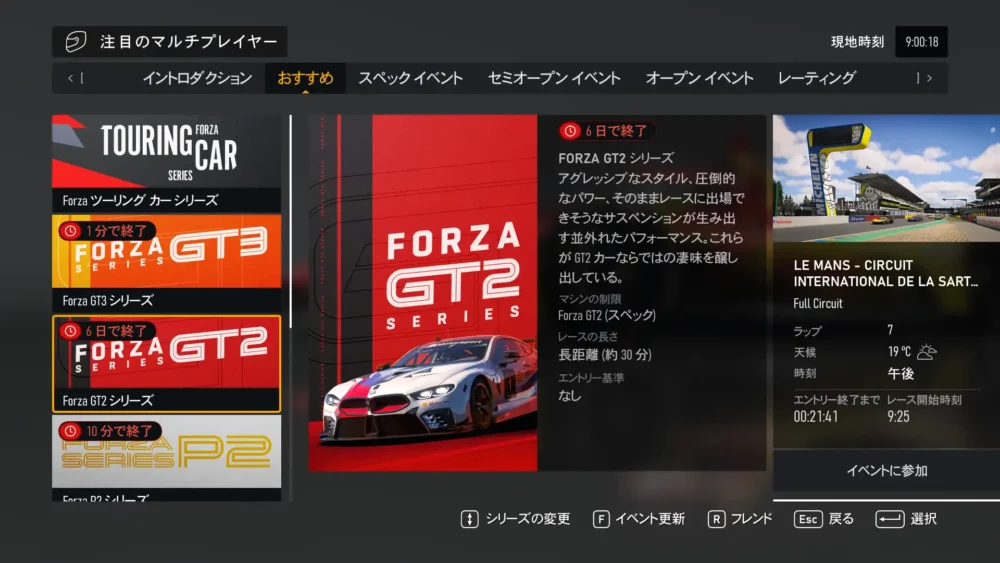Click the weather cloud icon next to 19 °C
Screen dimensions: 1000x563
tap(927, 352)
